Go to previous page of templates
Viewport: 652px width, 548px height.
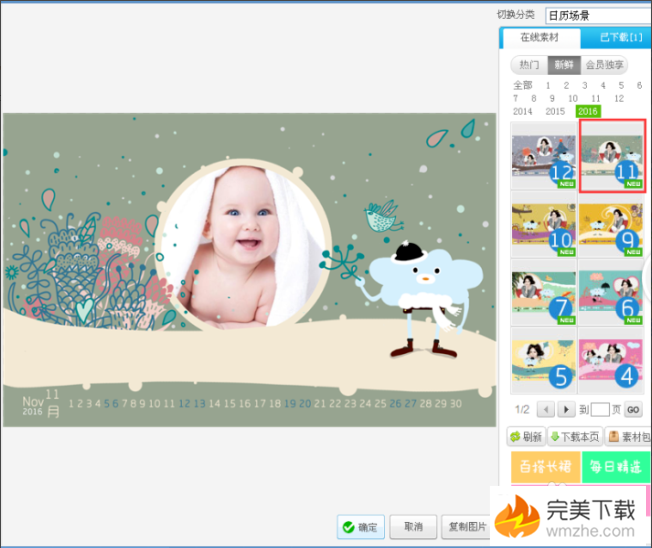(546, 410)
